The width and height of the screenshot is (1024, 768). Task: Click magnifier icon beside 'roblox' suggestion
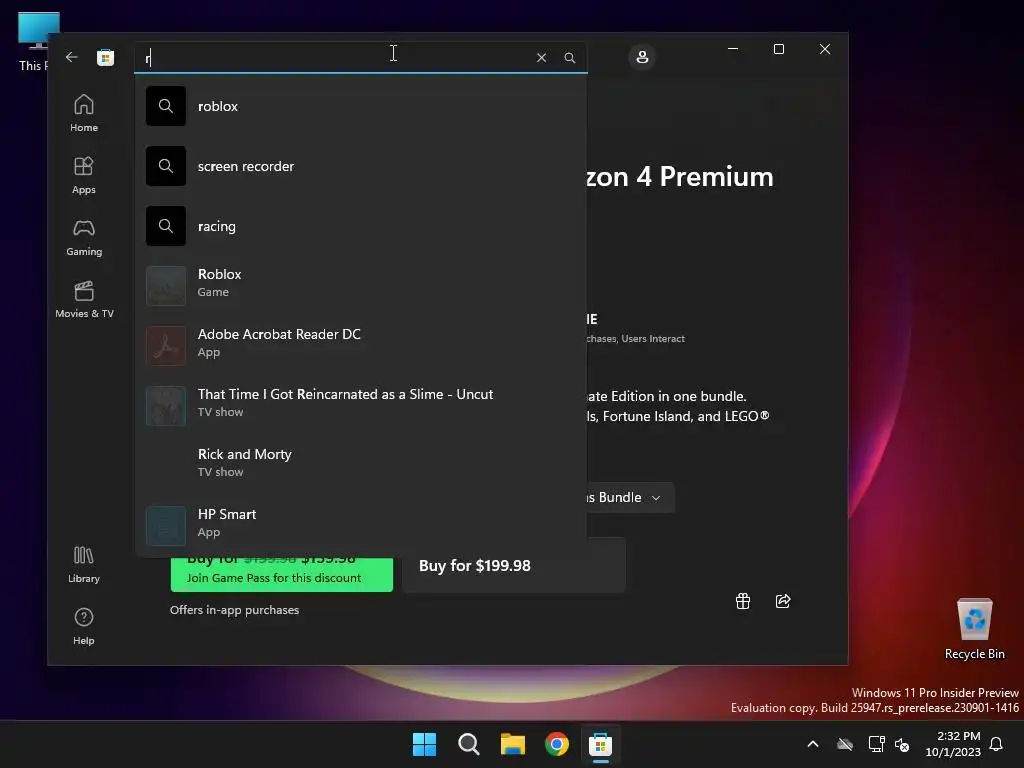pos(166,106)
